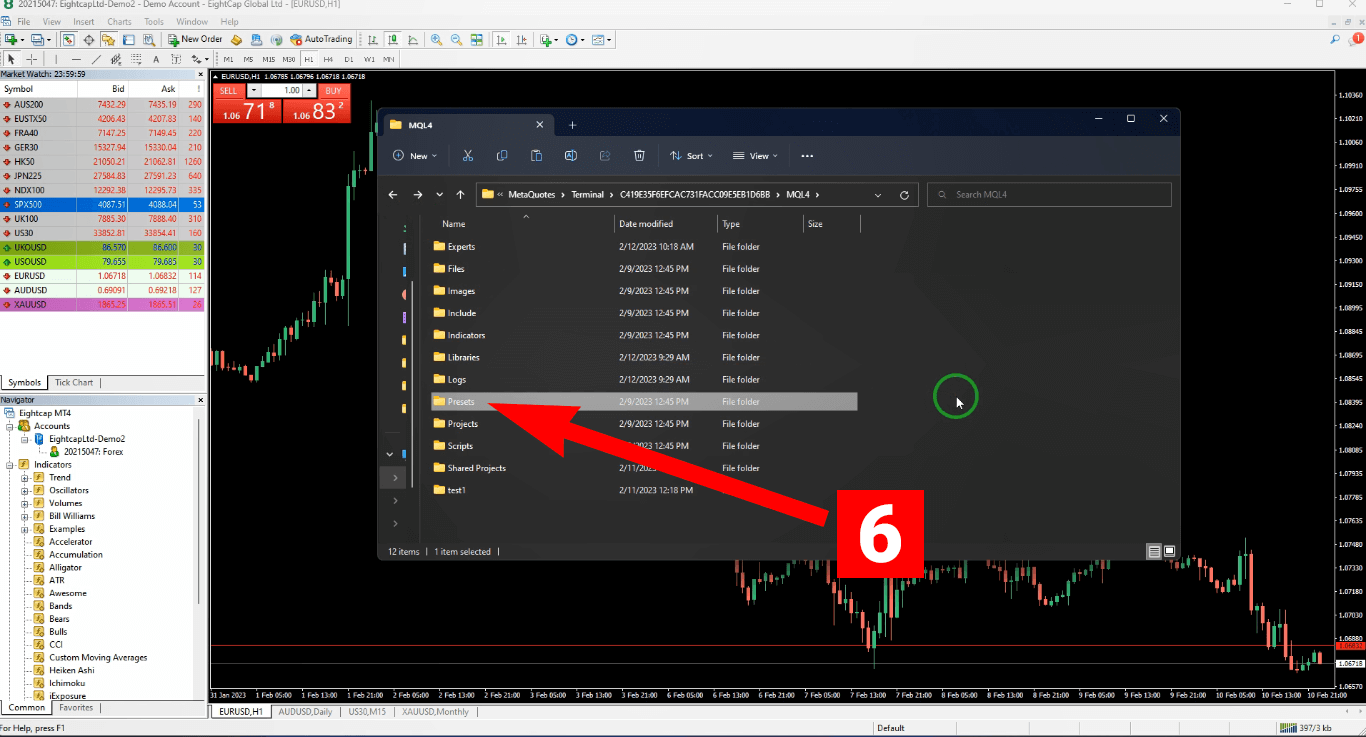Switch to the AUDUSD,Daily chart tab

(x=307, y=711)
